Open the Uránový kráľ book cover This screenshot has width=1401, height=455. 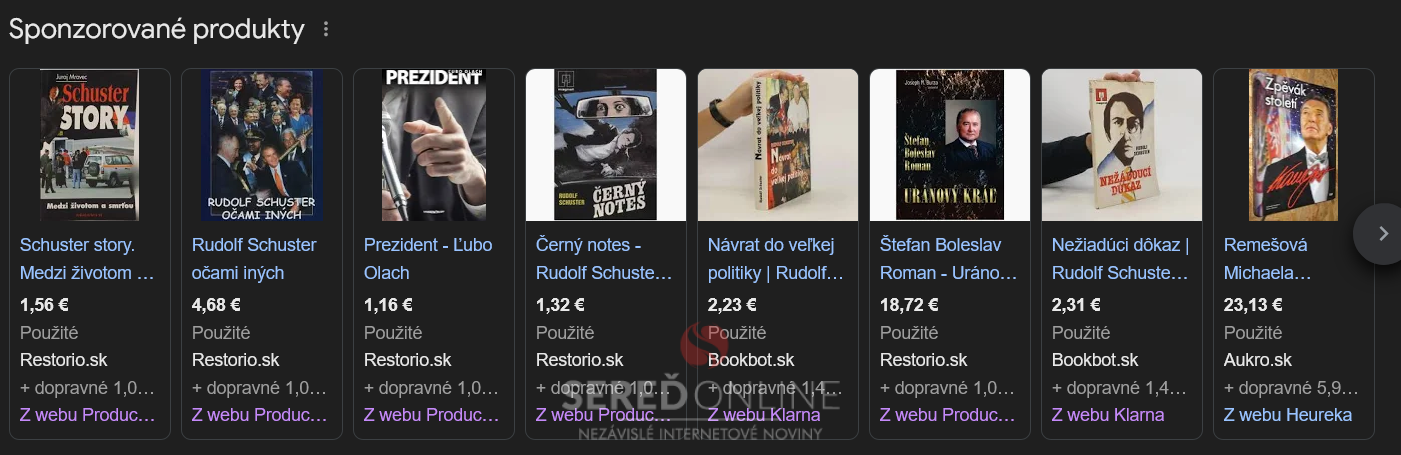[950, 145]
